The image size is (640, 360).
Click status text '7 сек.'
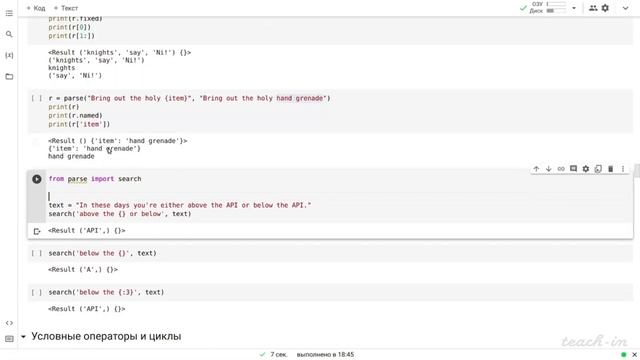[279, 355]
